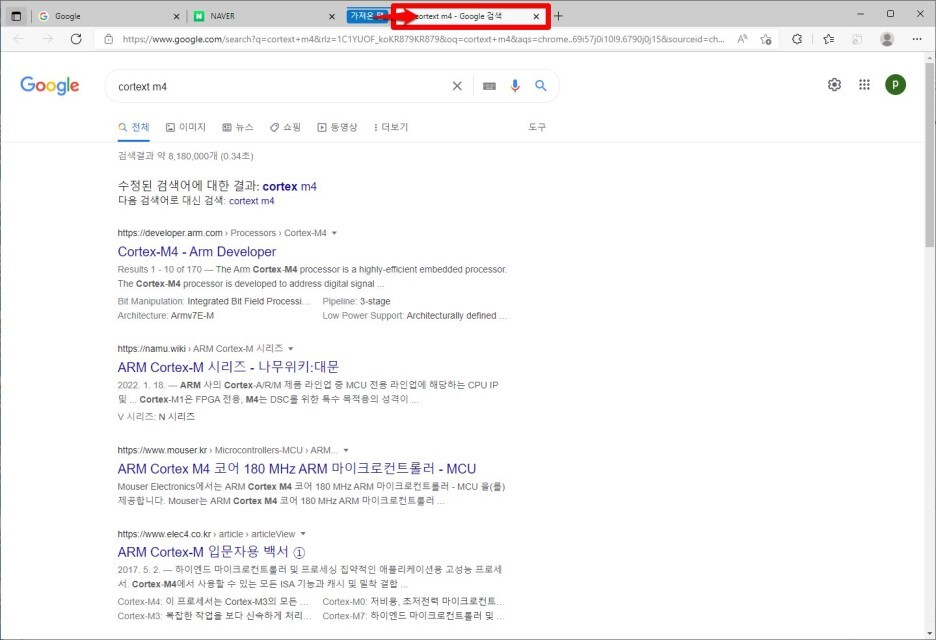Open Google quick settings gear
The image size is (936, 640).
pos(835,85)
